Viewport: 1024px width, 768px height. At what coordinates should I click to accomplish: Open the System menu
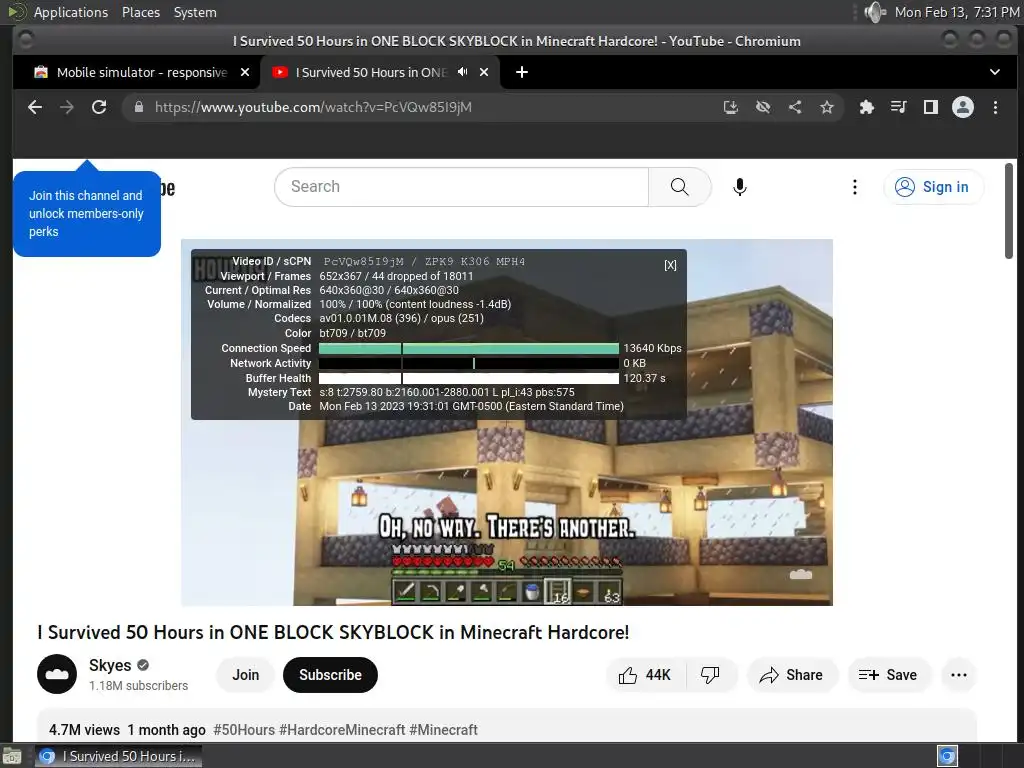pos(195,12)
